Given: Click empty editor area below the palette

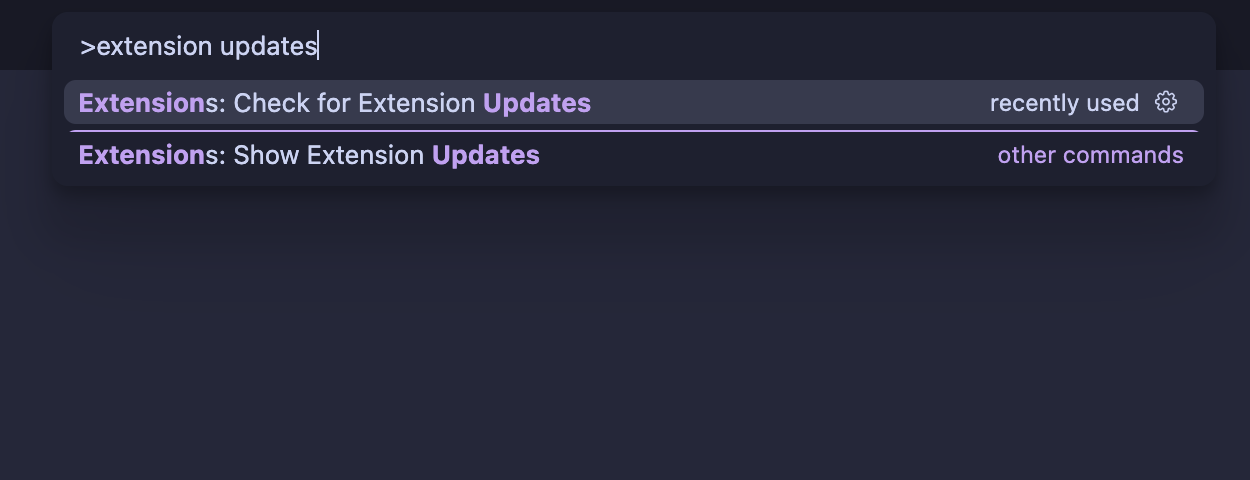Looking at the screenshot, I should click(625, 340).
